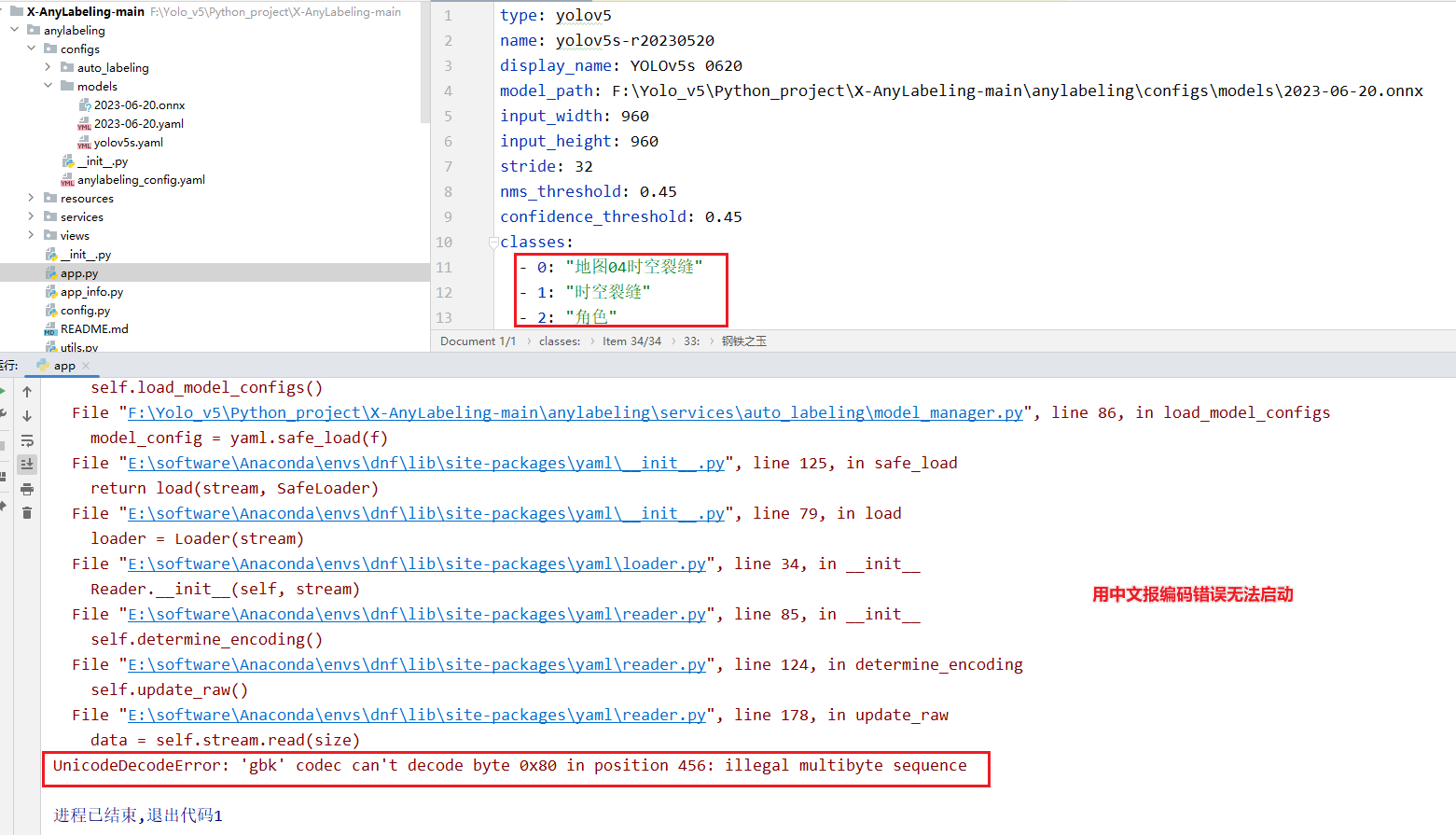
Task: Click the Print console output icon
Action: point(26,490)
